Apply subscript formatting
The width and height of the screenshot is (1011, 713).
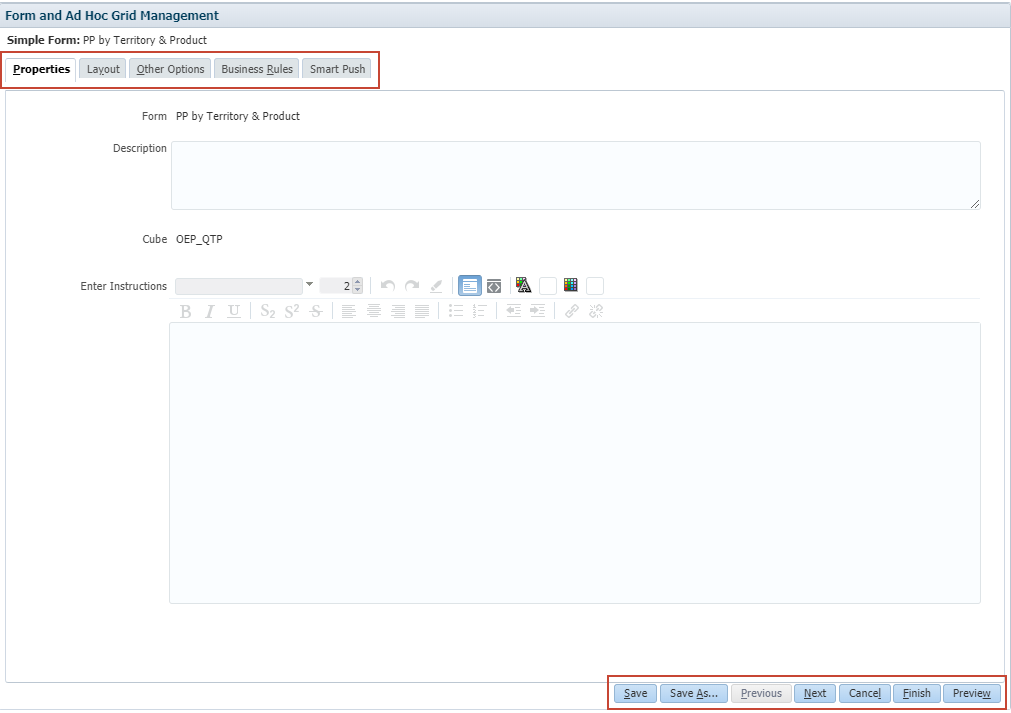point(268,311)
